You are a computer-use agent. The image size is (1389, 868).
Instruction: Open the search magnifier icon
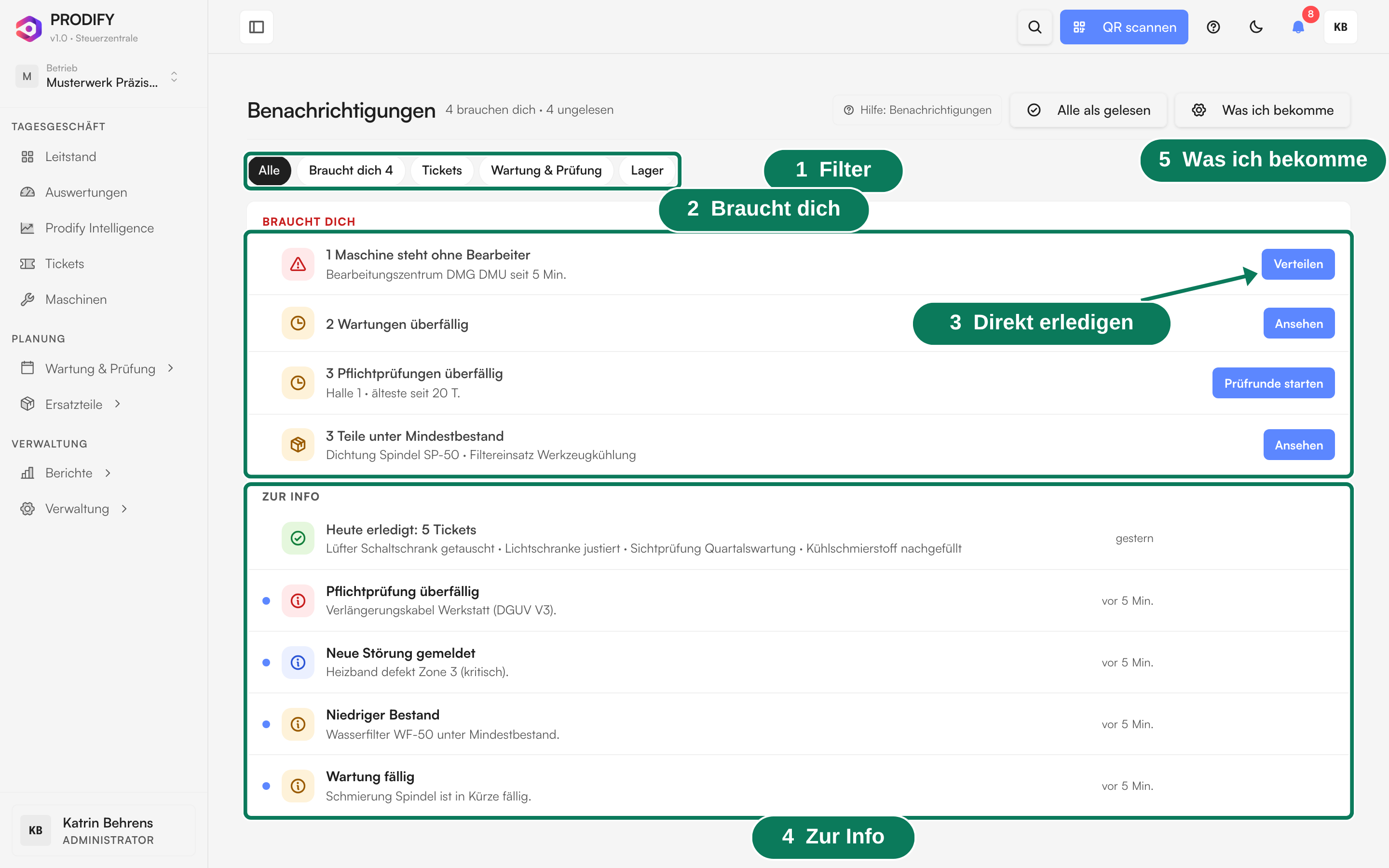(1035, 27)
